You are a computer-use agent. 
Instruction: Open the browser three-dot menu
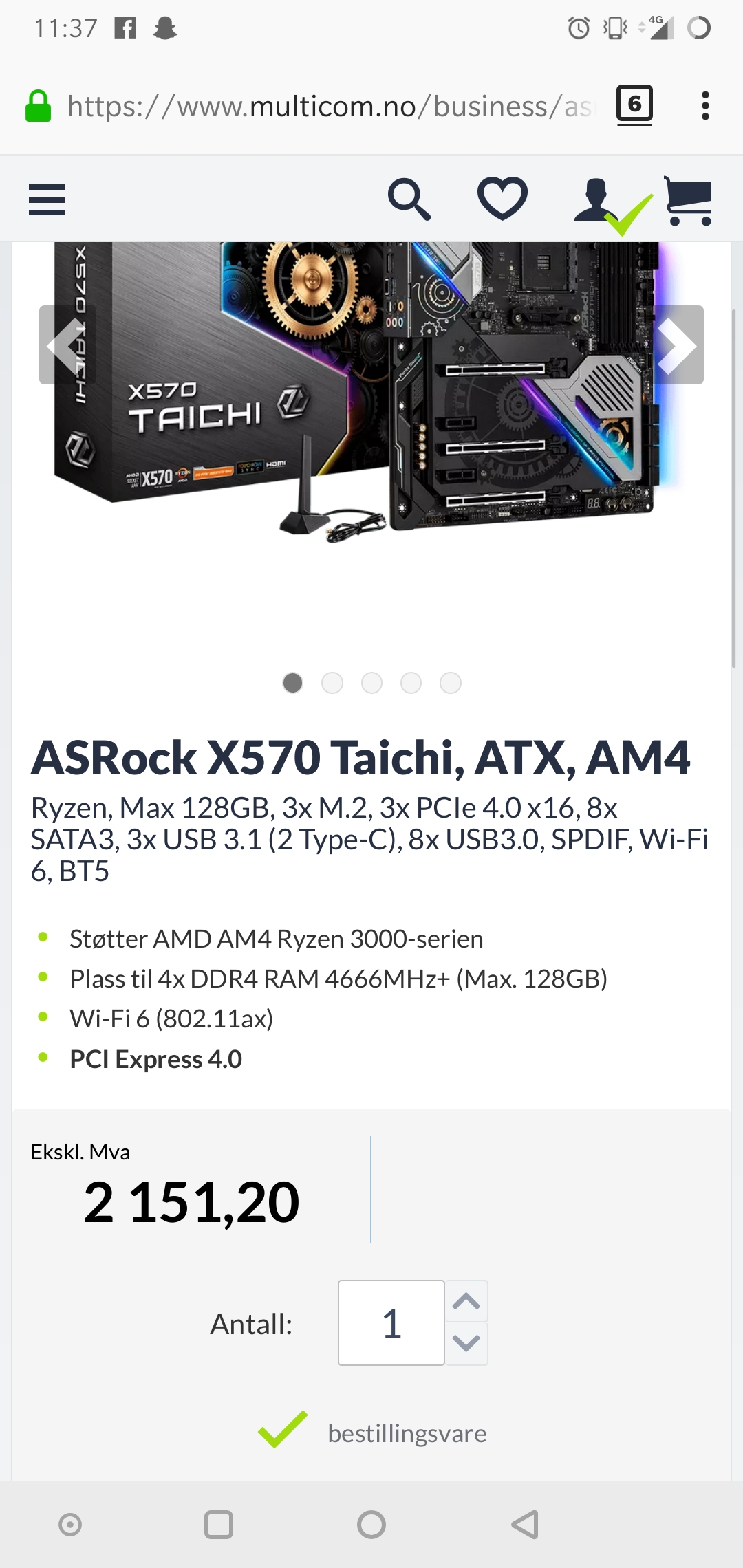(705, 106)
